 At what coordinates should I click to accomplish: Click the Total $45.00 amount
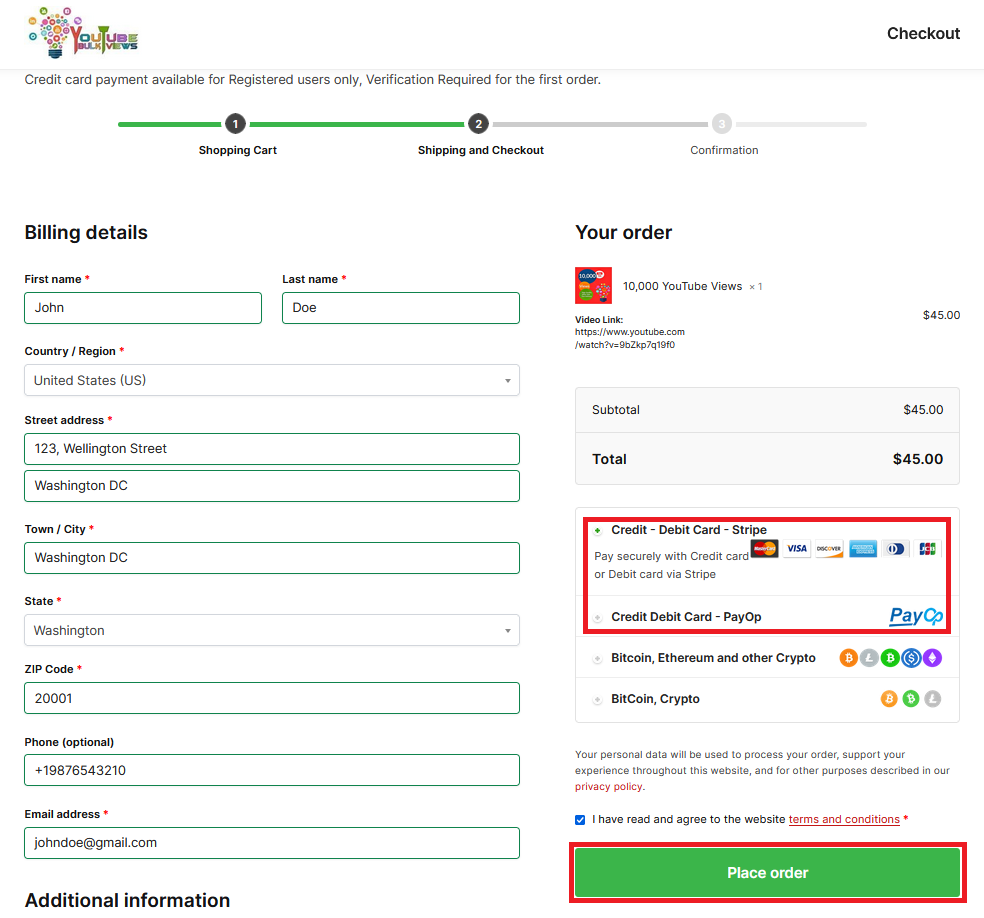click(x=917, y=459)
